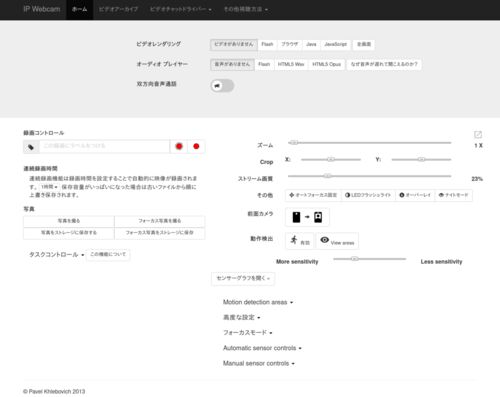The image size is (500, 397).
Task: Select Flash in the audio player row
Action: tap(264, 64)
